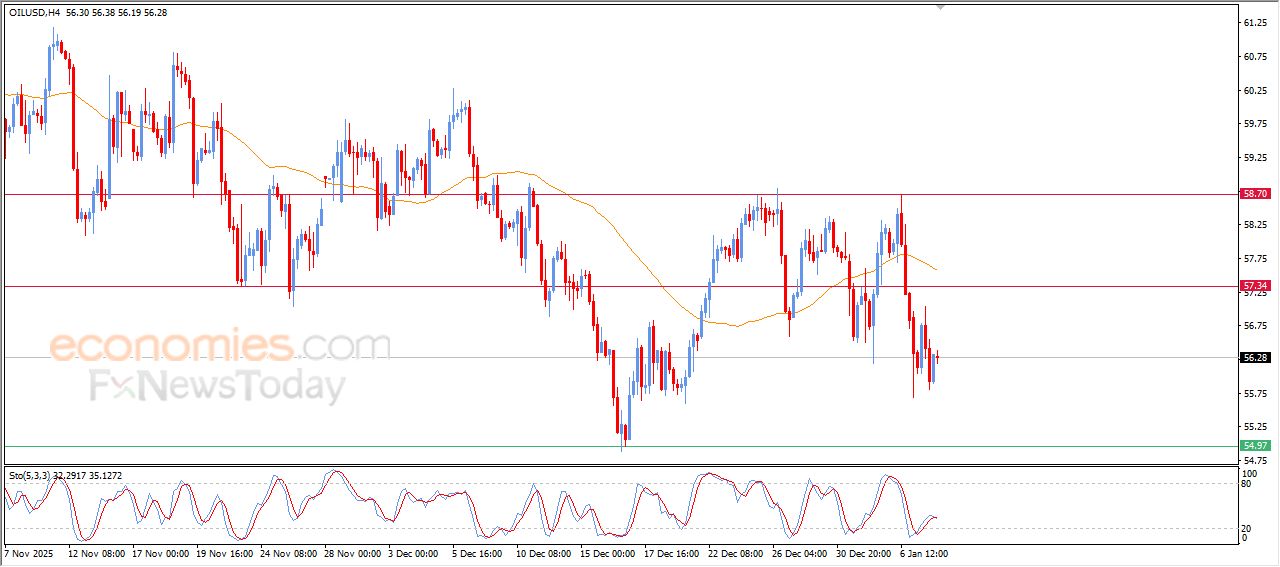Click the red 57.34 price label
Viewport: 1280px width, 567px height.
click(x=1255, y=286)
